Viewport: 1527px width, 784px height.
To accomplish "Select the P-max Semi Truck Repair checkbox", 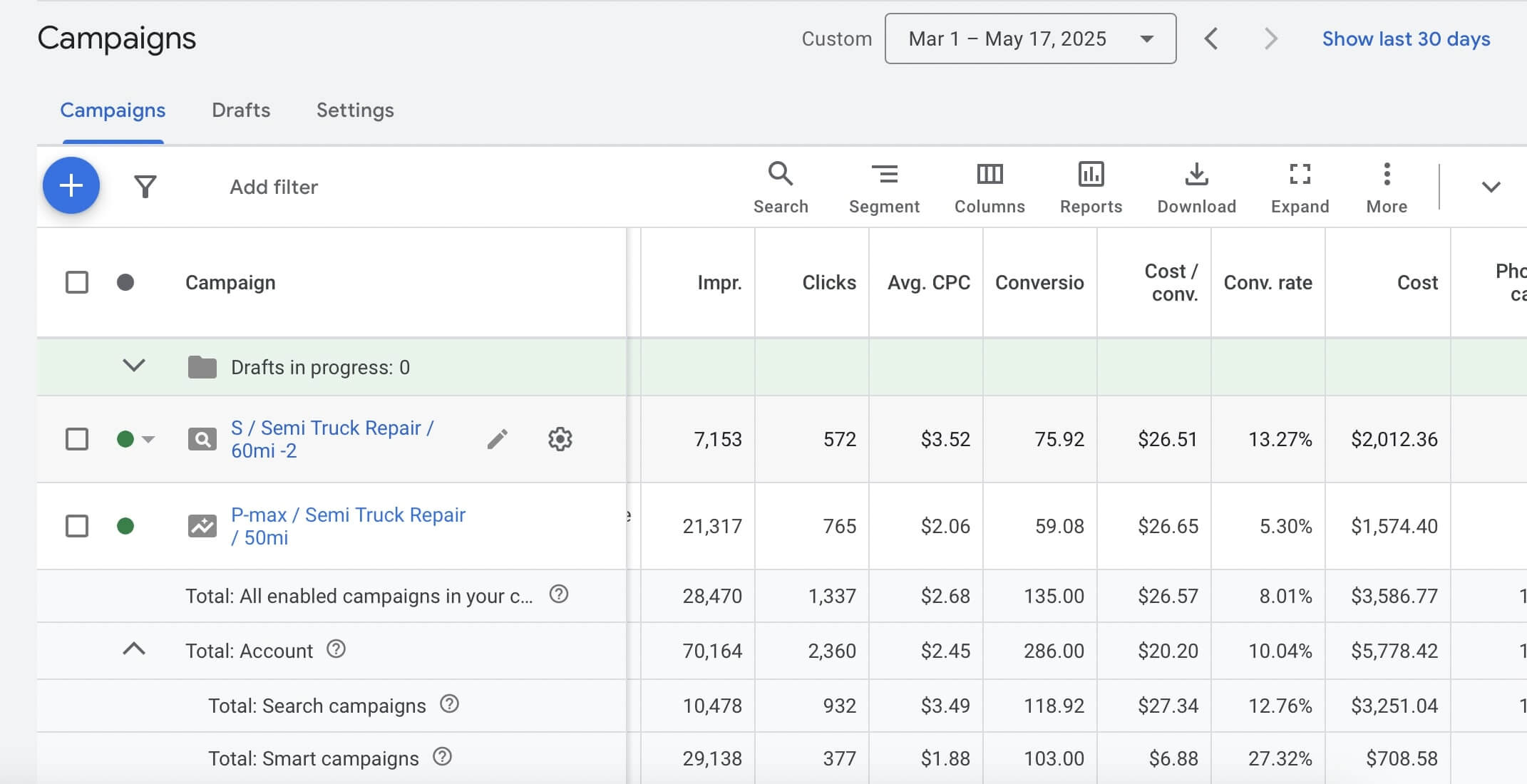I will pyautogui.click(x=77, y=526).
